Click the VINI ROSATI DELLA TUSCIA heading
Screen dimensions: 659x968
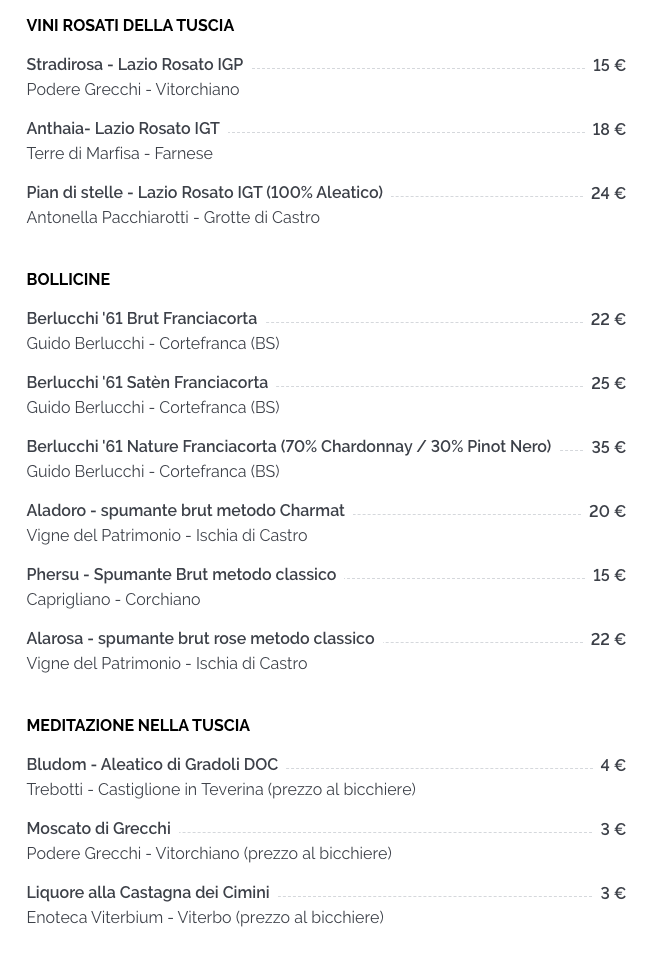click(x=130, y=25)
